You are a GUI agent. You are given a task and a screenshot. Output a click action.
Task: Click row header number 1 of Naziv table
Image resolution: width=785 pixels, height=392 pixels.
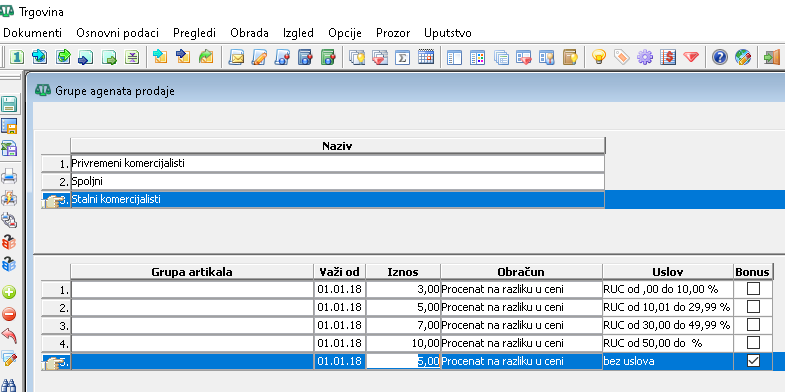point(56,164)
